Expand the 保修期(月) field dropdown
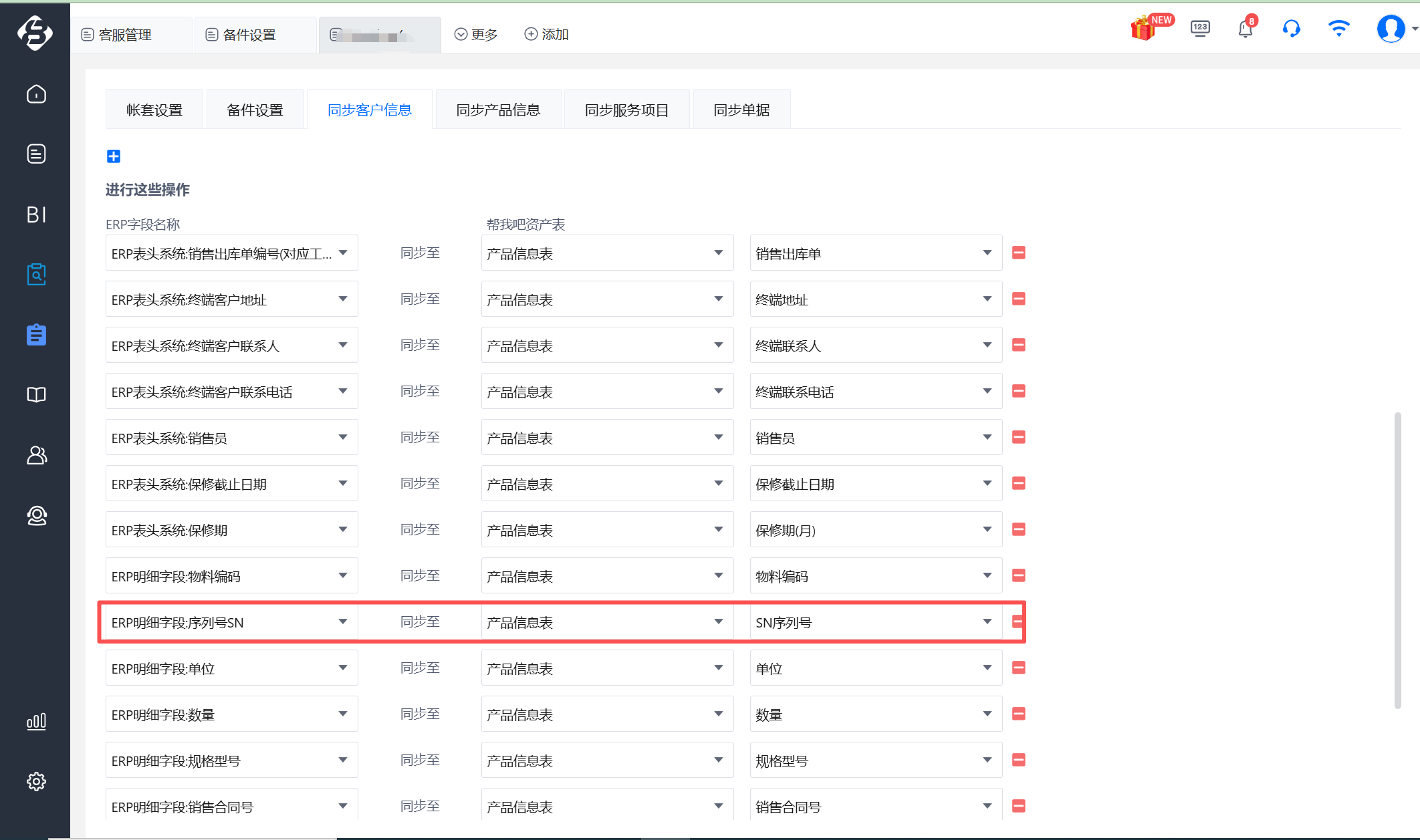 [987, 529]
